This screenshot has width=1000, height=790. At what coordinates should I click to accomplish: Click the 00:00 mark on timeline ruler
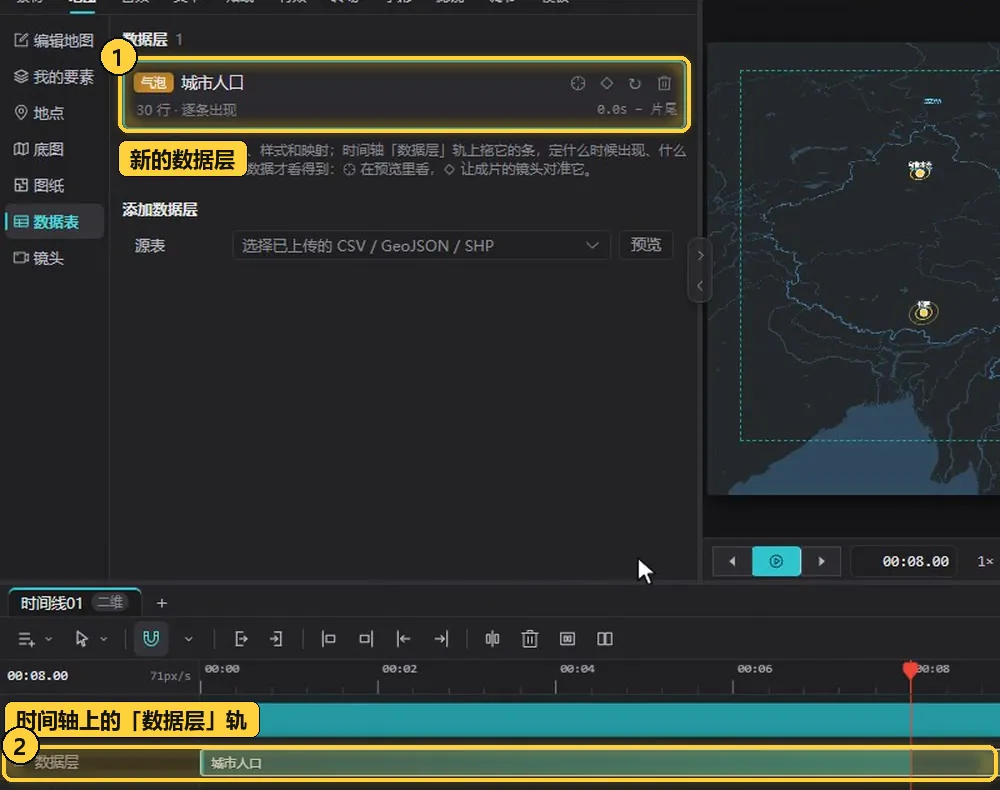click(x=222, y=669)
